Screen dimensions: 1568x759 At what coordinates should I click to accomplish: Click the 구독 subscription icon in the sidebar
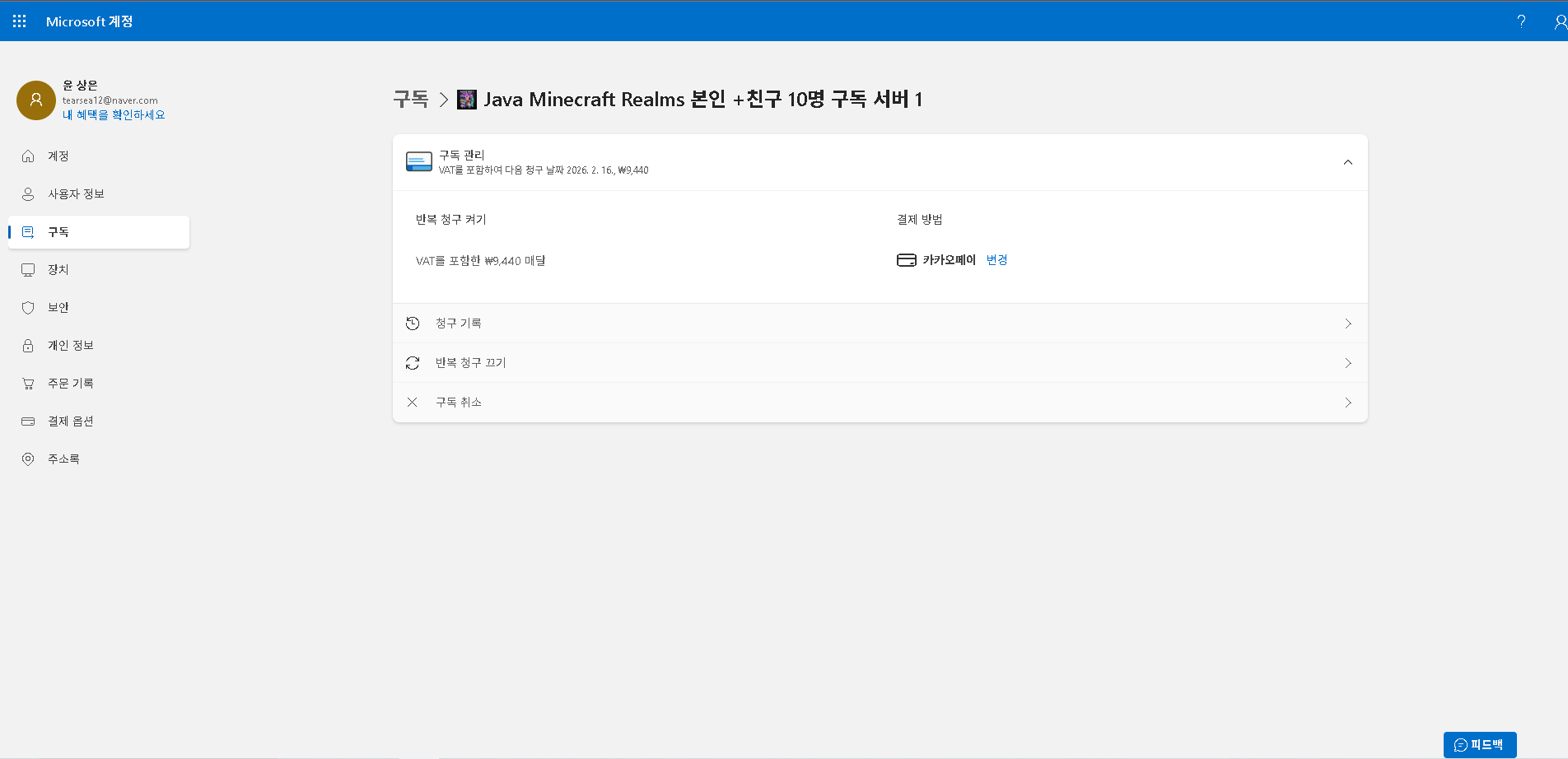pos(28,232)
